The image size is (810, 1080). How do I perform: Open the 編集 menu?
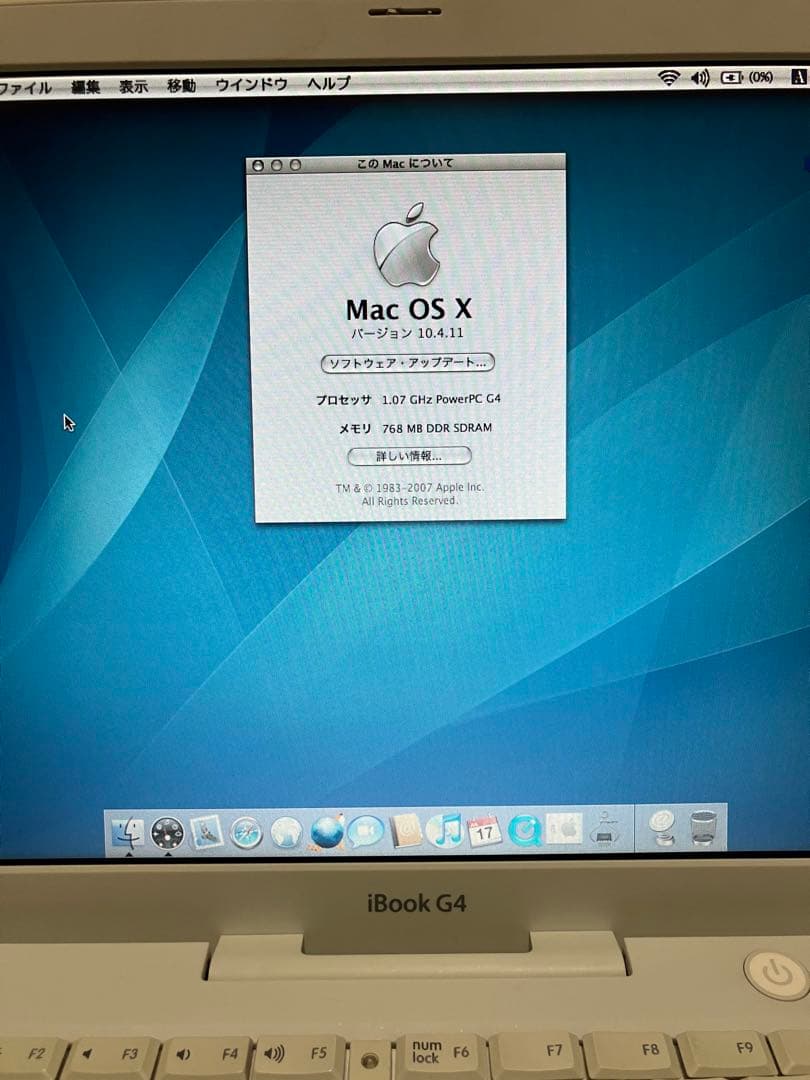[85, 87]
